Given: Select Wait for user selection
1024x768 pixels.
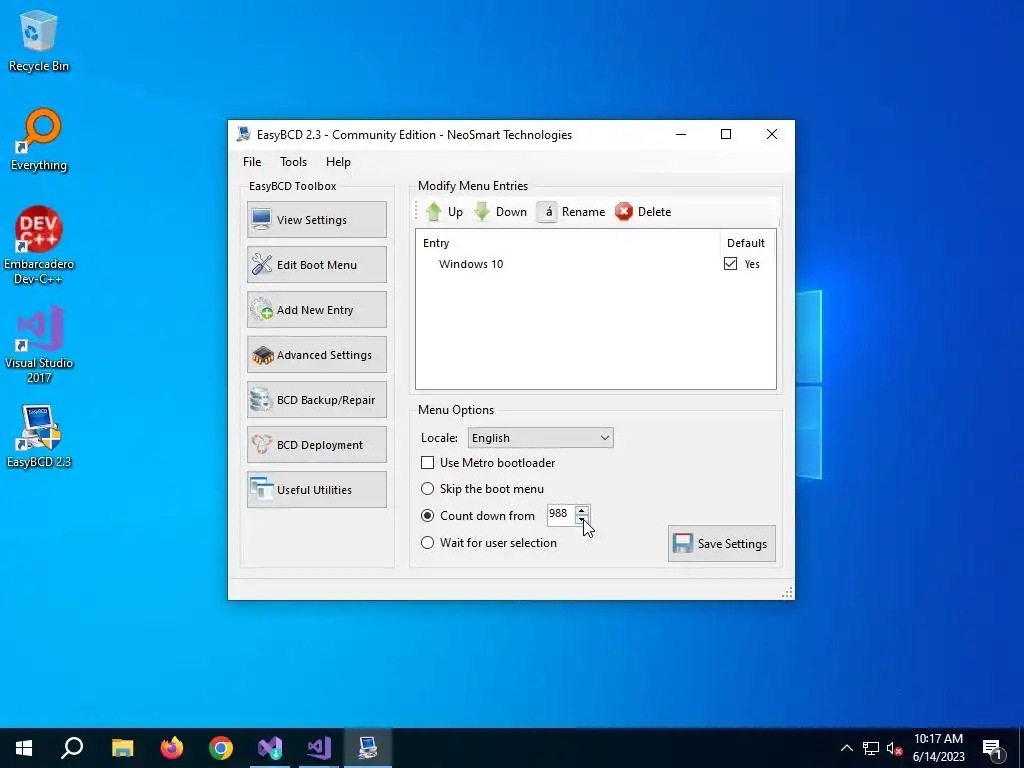Looking at the screenshot, I should 427,543.
